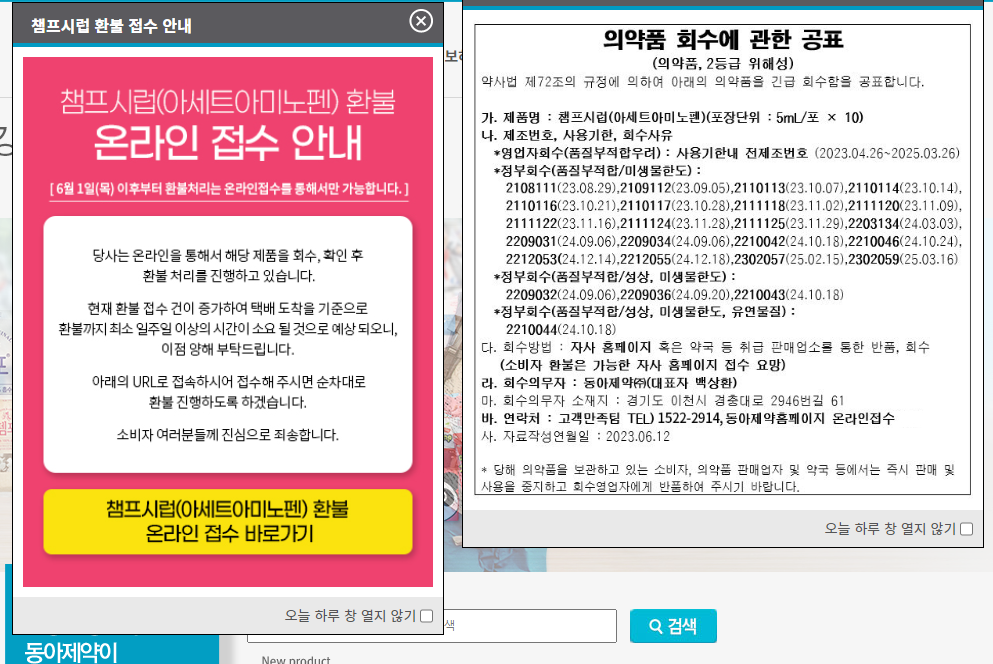
Task: Open 챔프시럽 환불 온라인 접수 바로가기 button
Action: (228, 521)
